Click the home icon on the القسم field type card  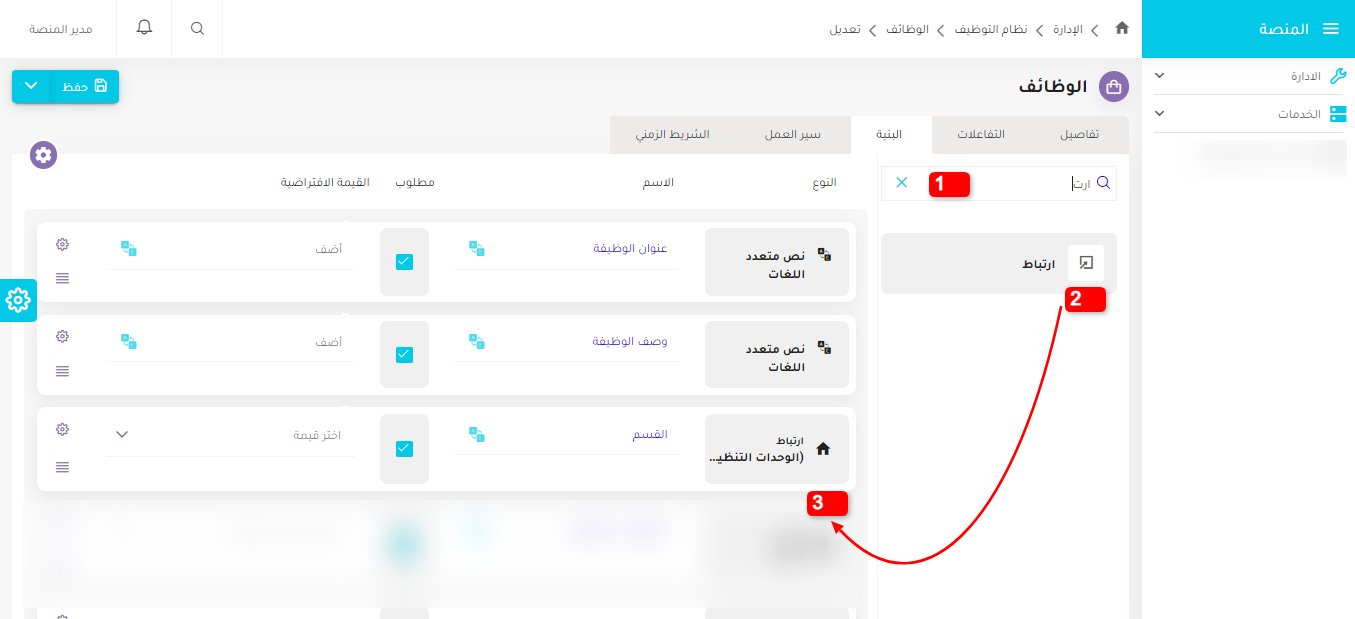coord(823,449)
